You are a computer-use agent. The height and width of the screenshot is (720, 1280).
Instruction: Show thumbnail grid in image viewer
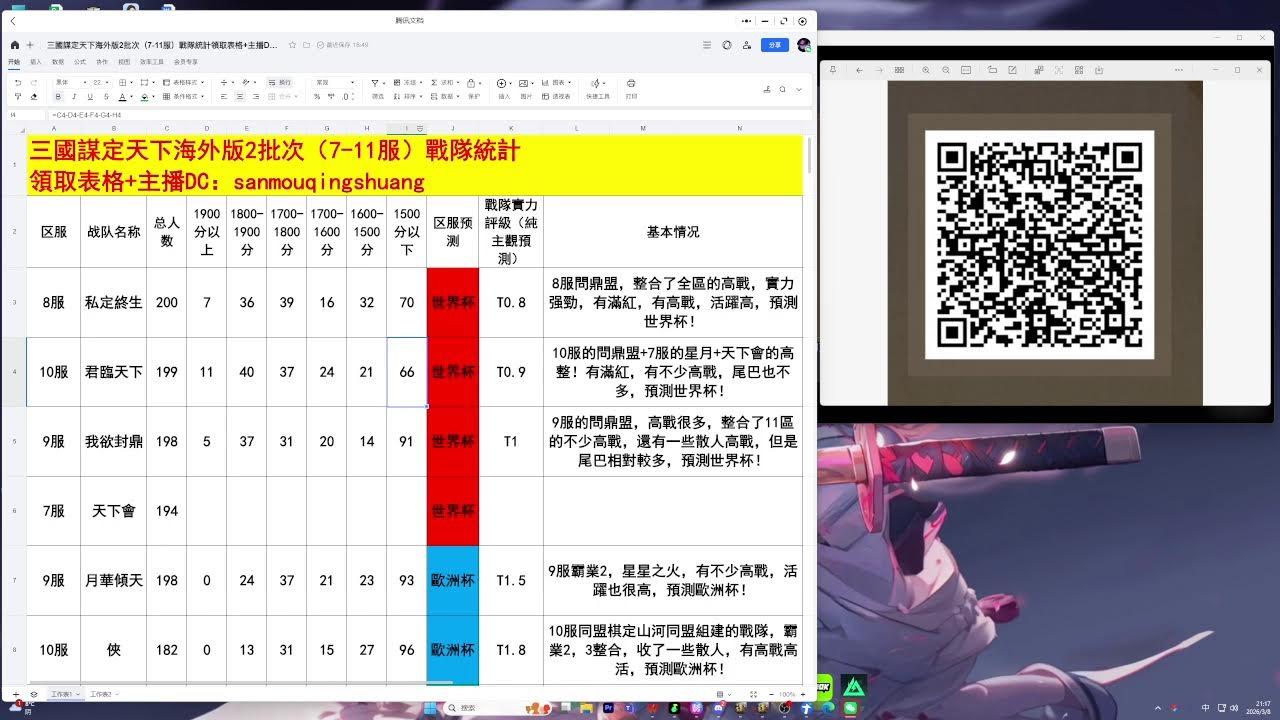point(899,70)
